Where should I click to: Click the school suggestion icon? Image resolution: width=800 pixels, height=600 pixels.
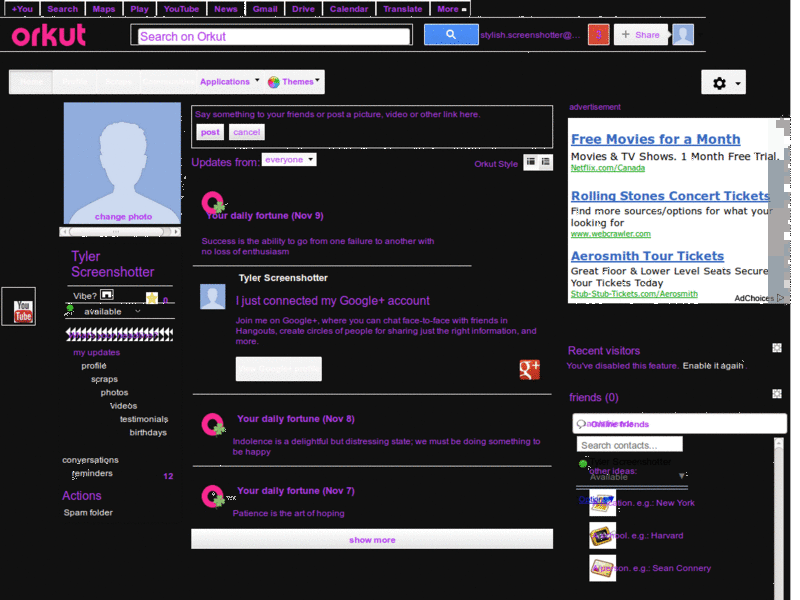click(603, 536)
